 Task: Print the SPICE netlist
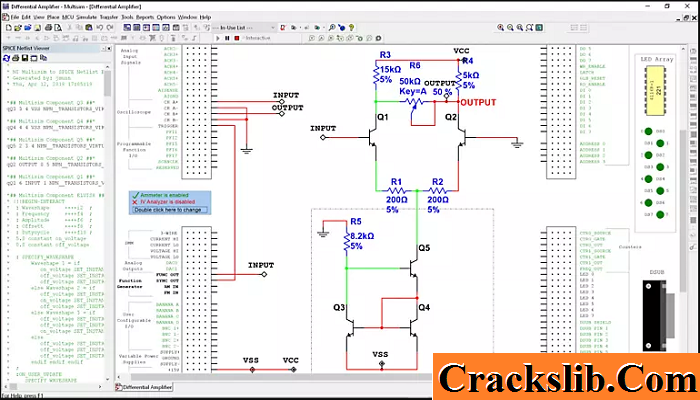pos(16,58)
